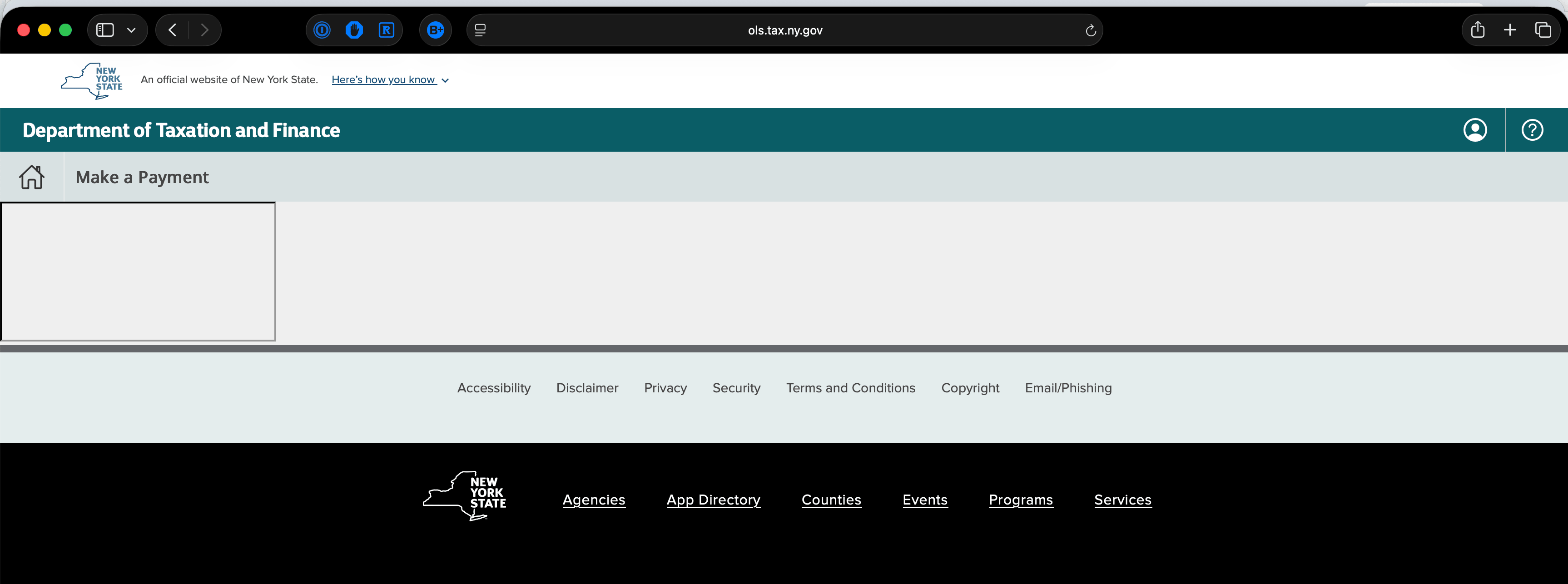The height and width of the screenshot is (584, 1568).
Task: Open the Safari share icon
Action: (1478, 30)
